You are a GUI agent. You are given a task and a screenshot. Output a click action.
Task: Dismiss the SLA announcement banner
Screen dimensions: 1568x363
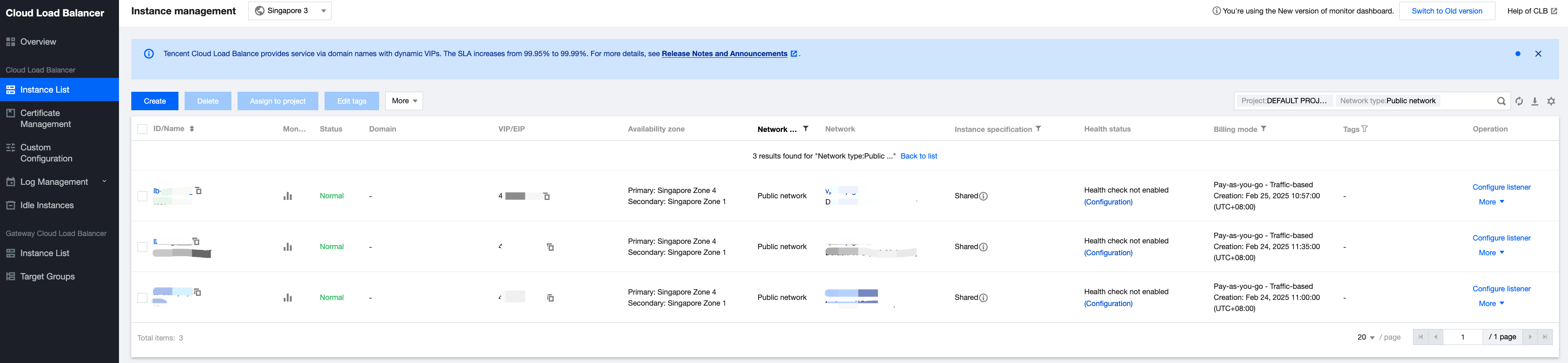1538,54
